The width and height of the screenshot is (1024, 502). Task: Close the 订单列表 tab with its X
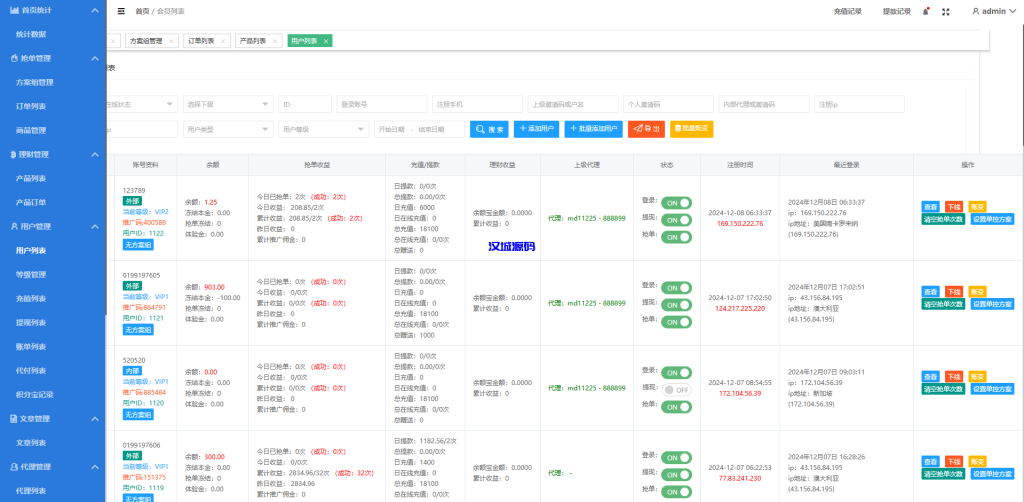coord(223,41)
